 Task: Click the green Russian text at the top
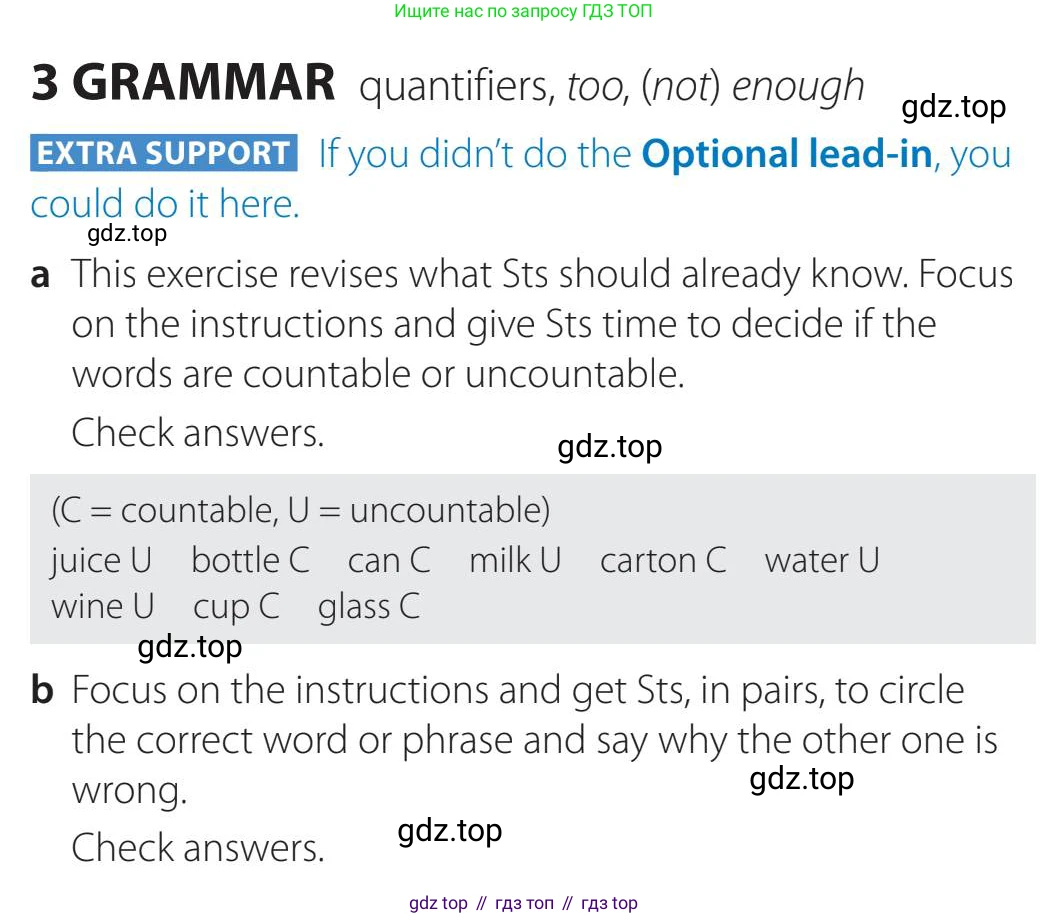point(523,12)
